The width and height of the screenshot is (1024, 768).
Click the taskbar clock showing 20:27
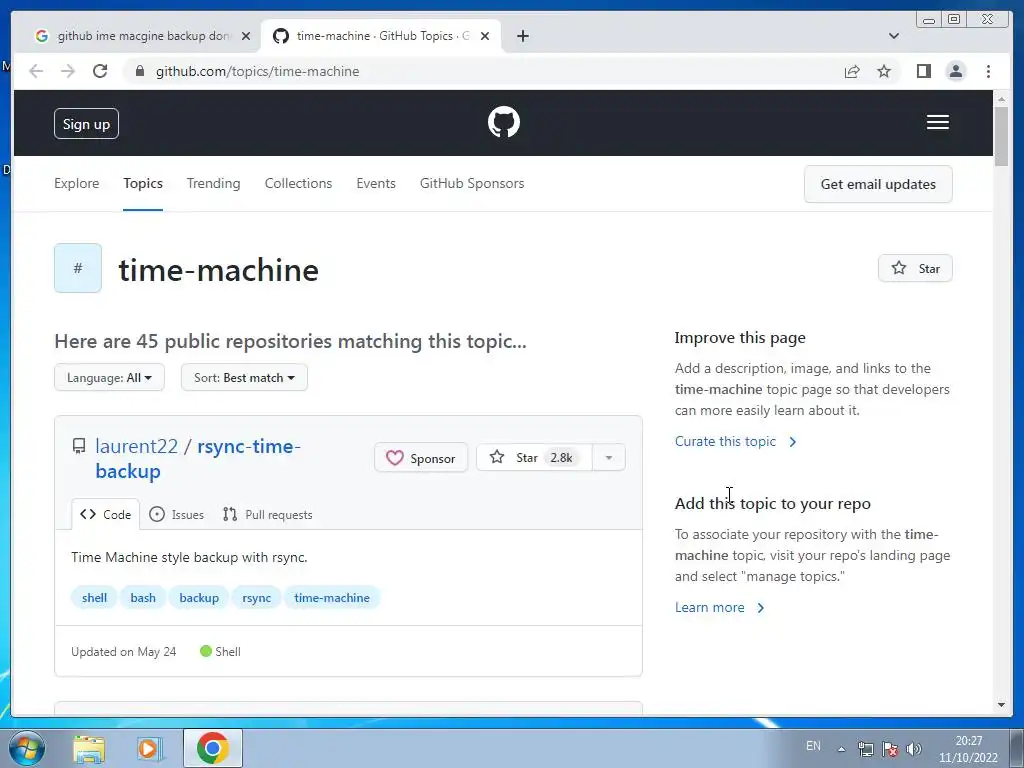(968, 749)
